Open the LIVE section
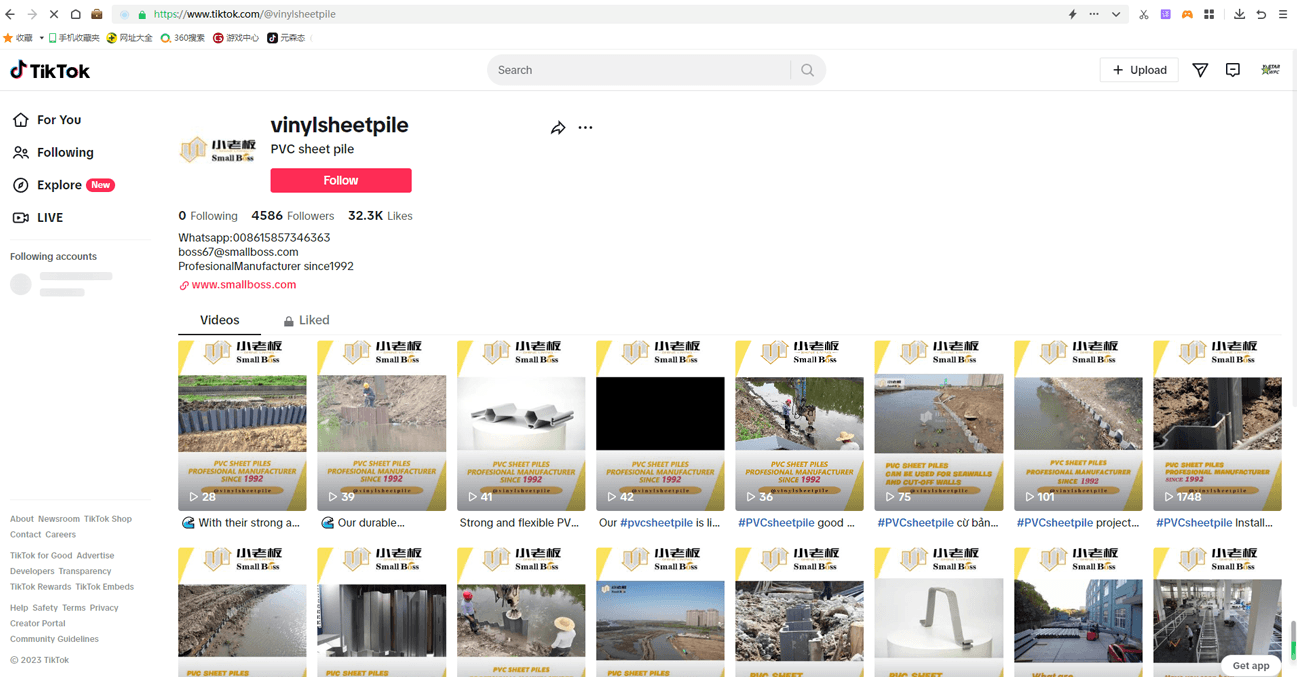The image size is (1297, 677). pos(38,218)
